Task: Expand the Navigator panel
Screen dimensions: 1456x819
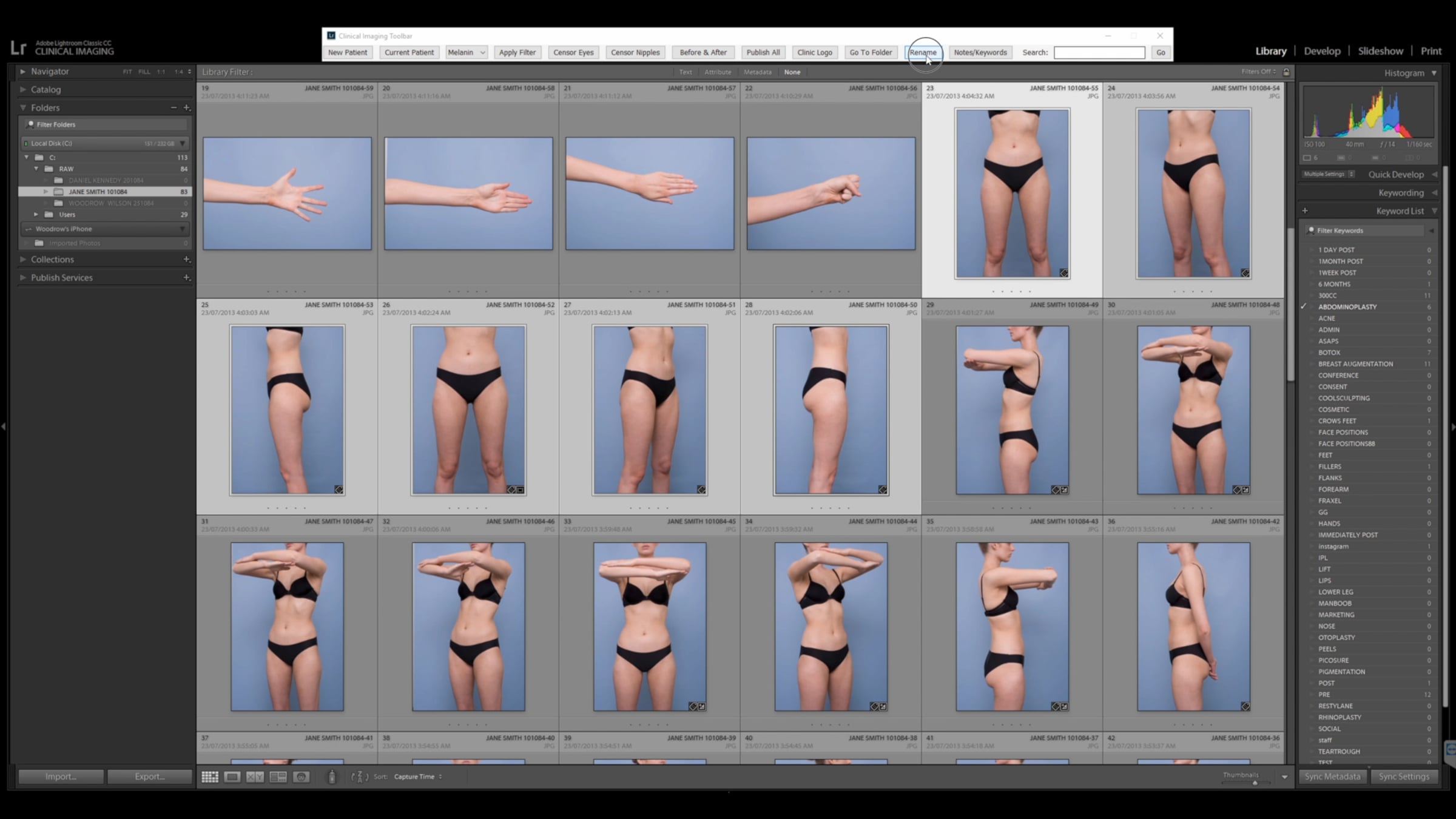Action: tap(23, 72)
